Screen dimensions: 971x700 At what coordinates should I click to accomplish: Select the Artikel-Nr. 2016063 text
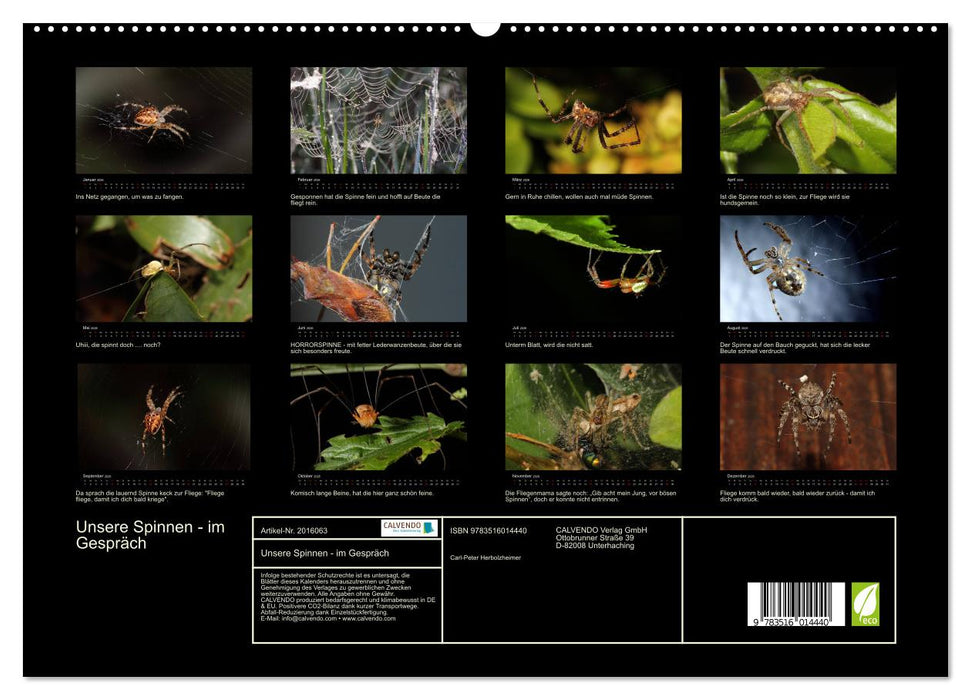[294, 531]
